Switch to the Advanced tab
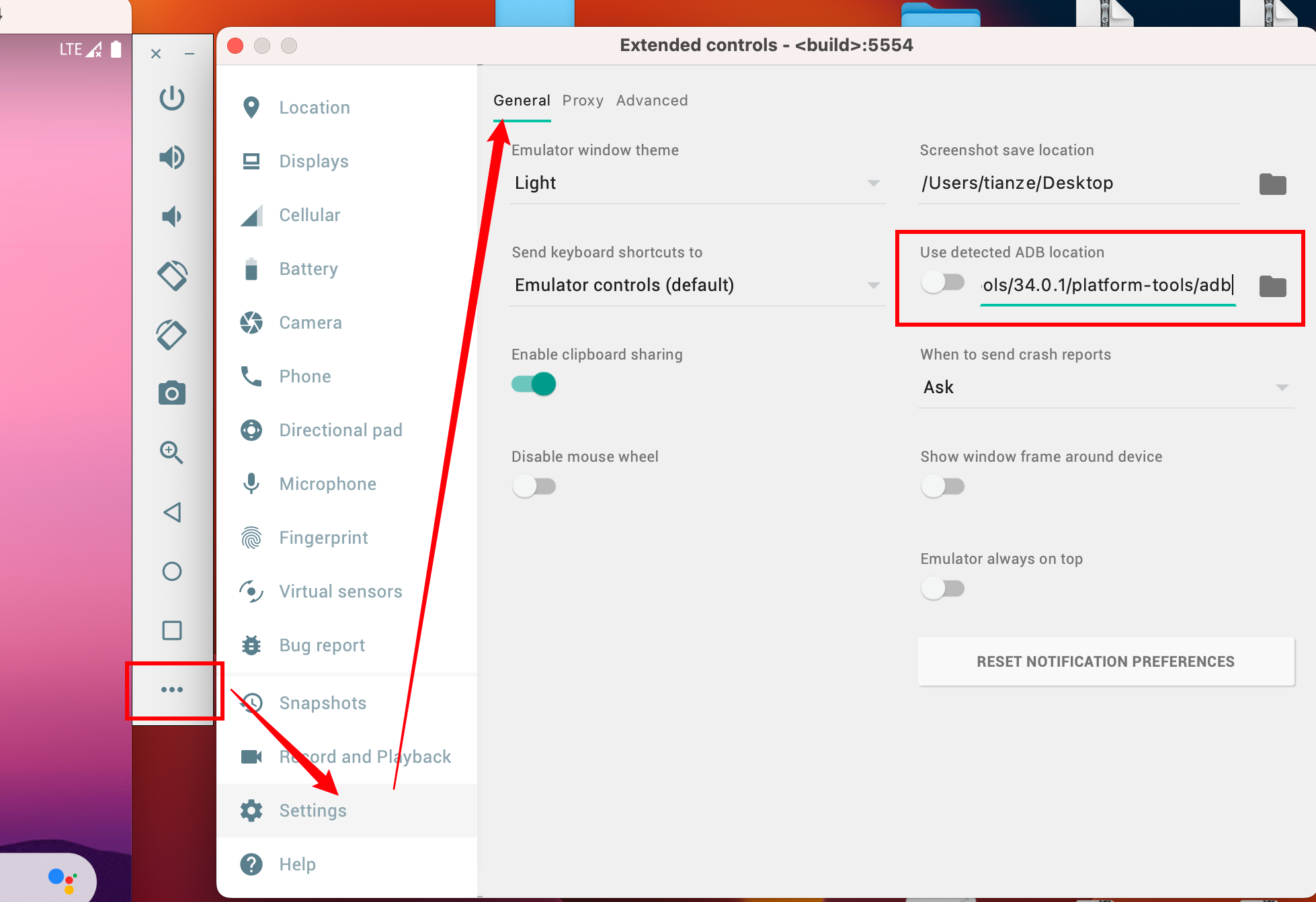 coord(652,101)
